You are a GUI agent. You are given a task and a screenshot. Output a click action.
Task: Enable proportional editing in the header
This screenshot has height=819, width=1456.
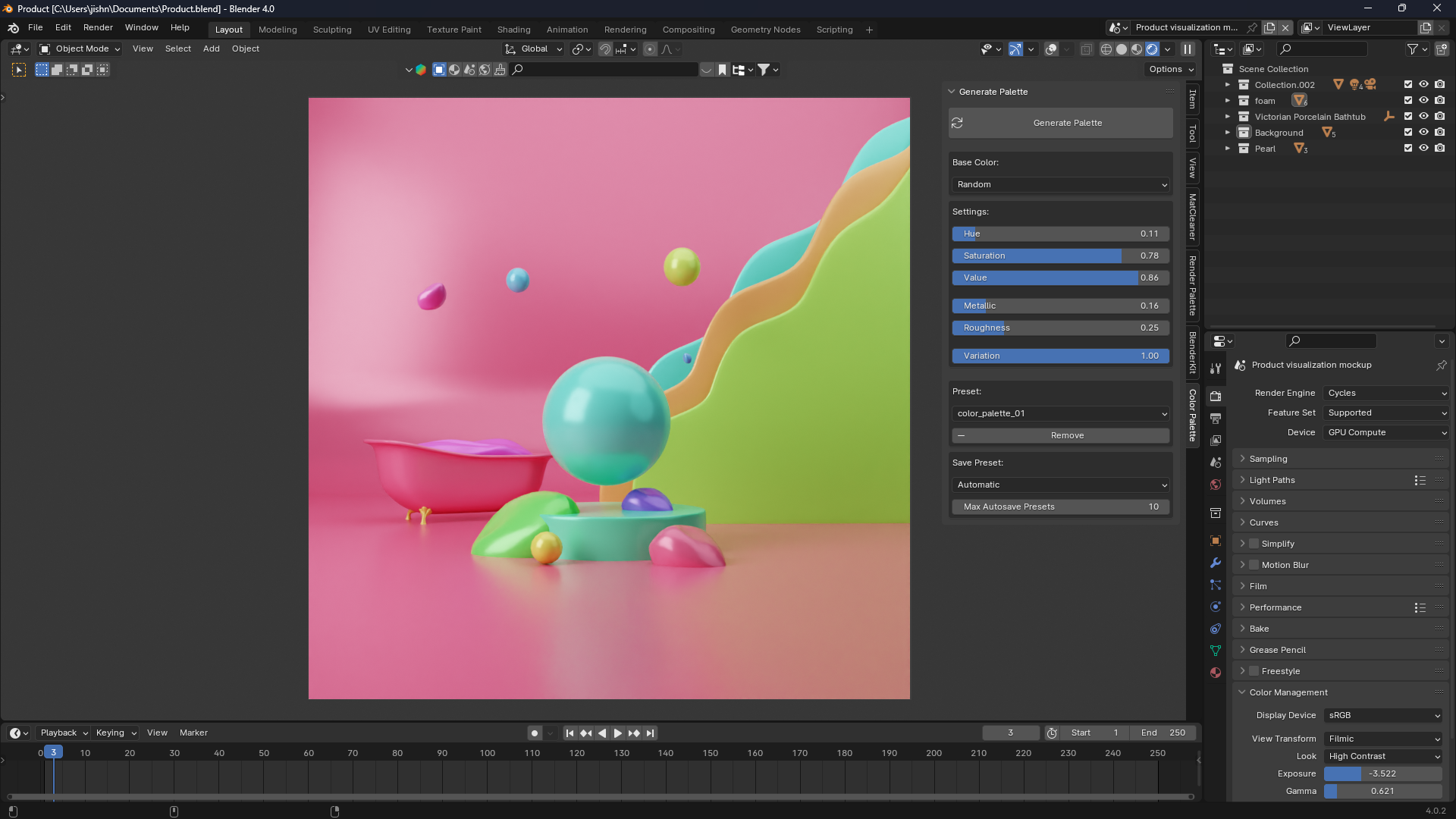tap(650, 49)
